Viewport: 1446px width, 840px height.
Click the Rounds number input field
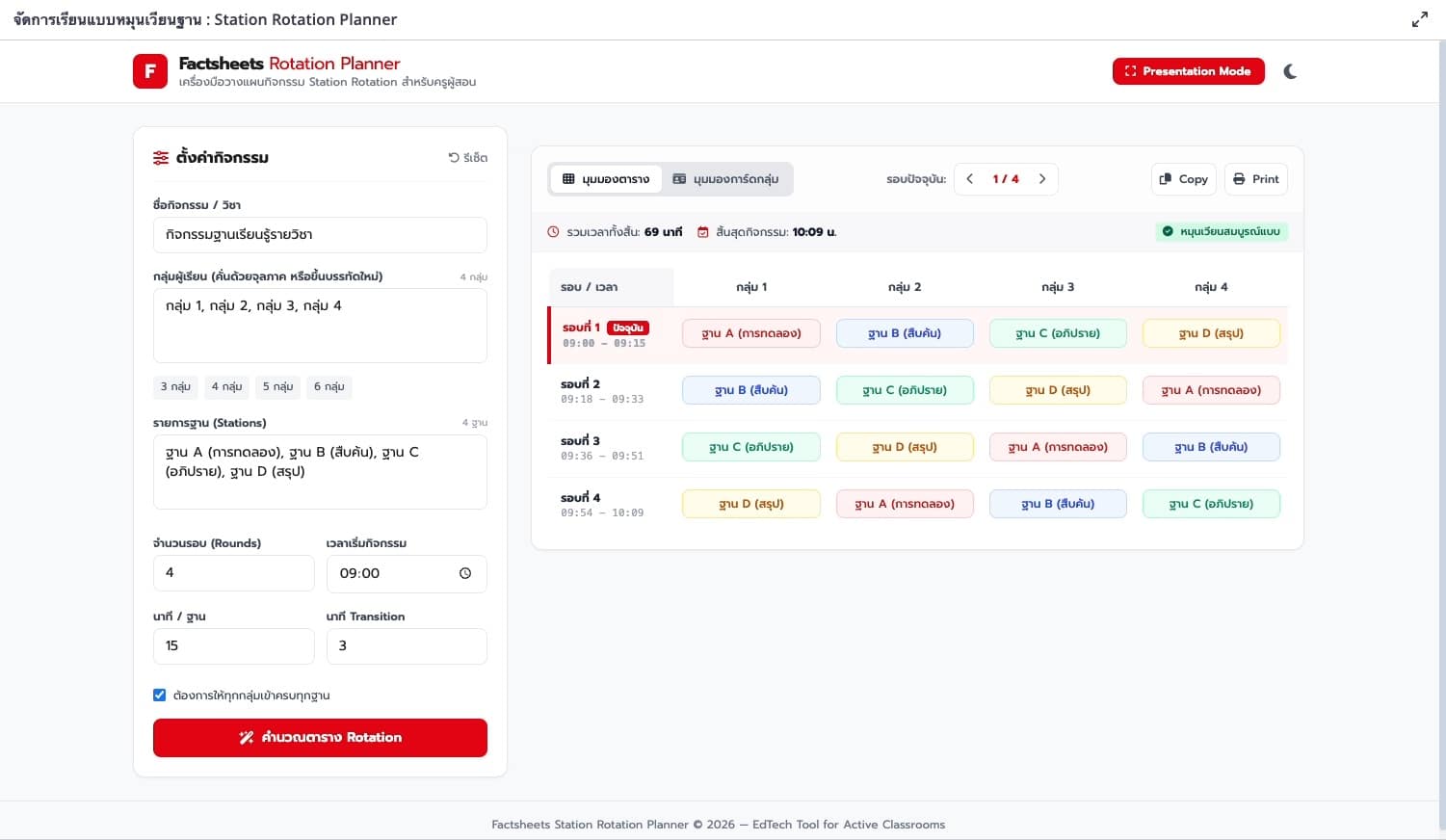(234, 573)
